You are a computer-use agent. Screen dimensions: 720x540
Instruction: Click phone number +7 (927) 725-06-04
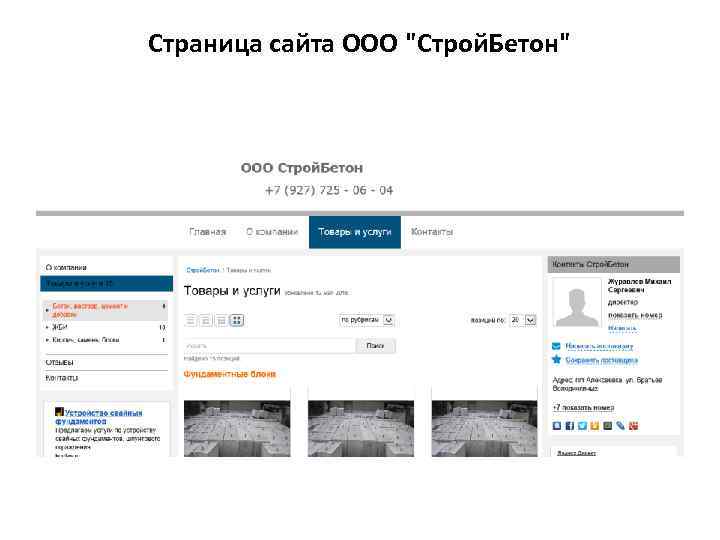[329, 190]
